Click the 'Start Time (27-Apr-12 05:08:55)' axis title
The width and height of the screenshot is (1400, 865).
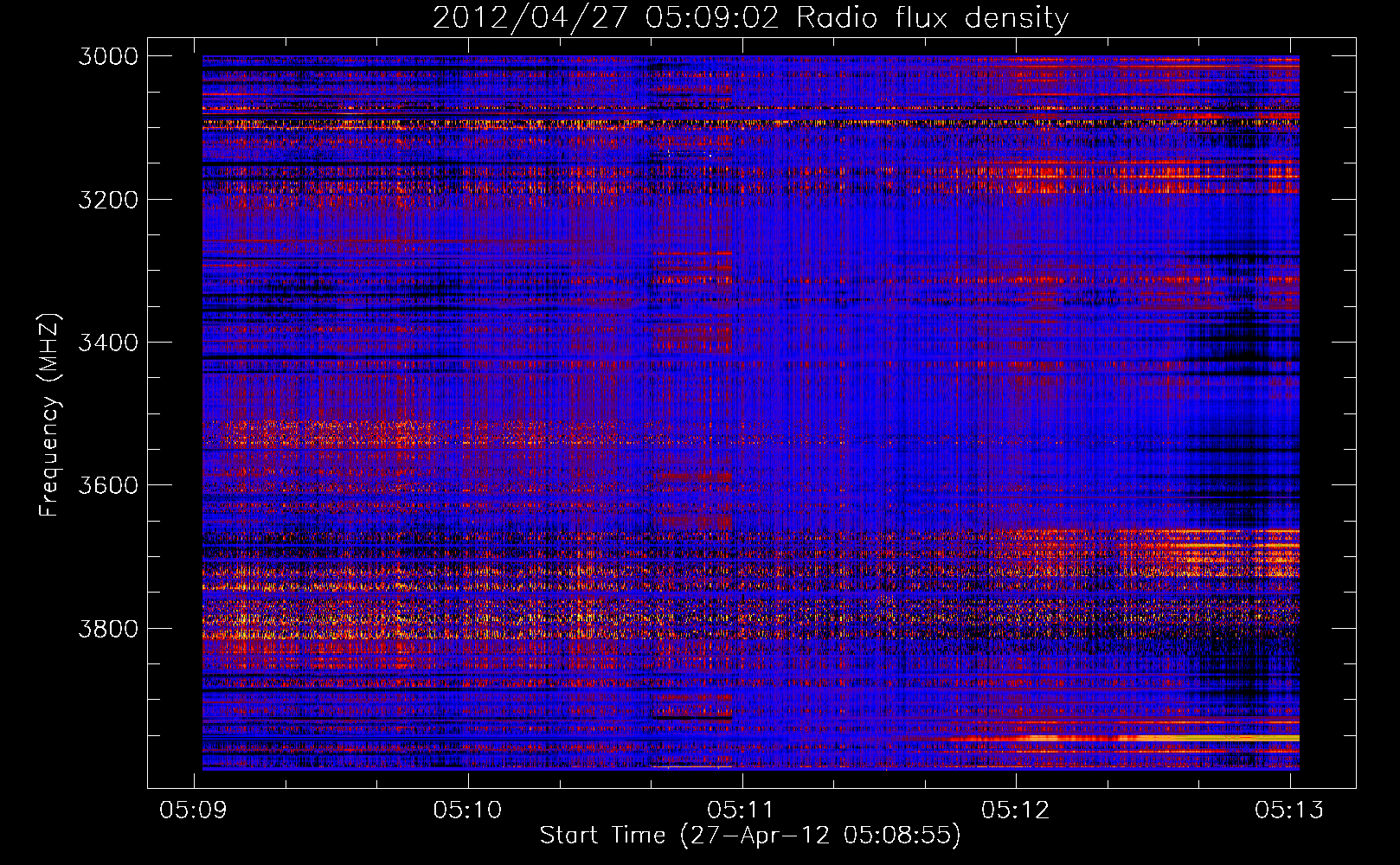click(x=750, y=836)
